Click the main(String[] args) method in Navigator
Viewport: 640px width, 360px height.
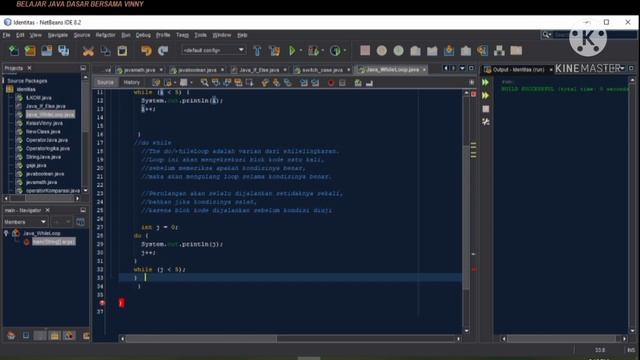[x=53, y=242]
